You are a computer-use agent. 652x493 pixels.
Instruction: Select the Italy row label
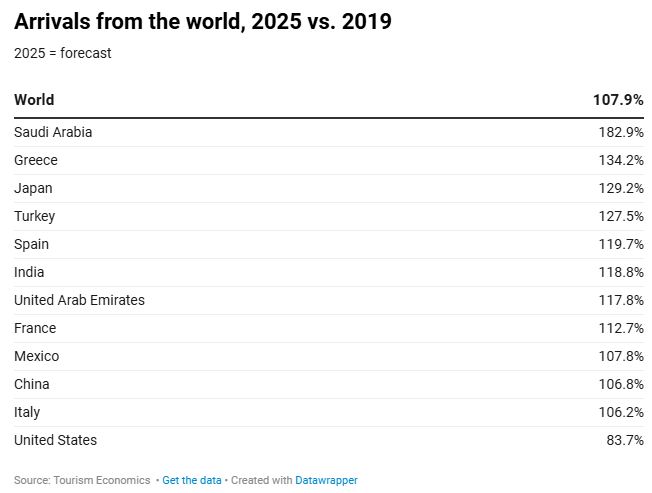coord(27,412)
